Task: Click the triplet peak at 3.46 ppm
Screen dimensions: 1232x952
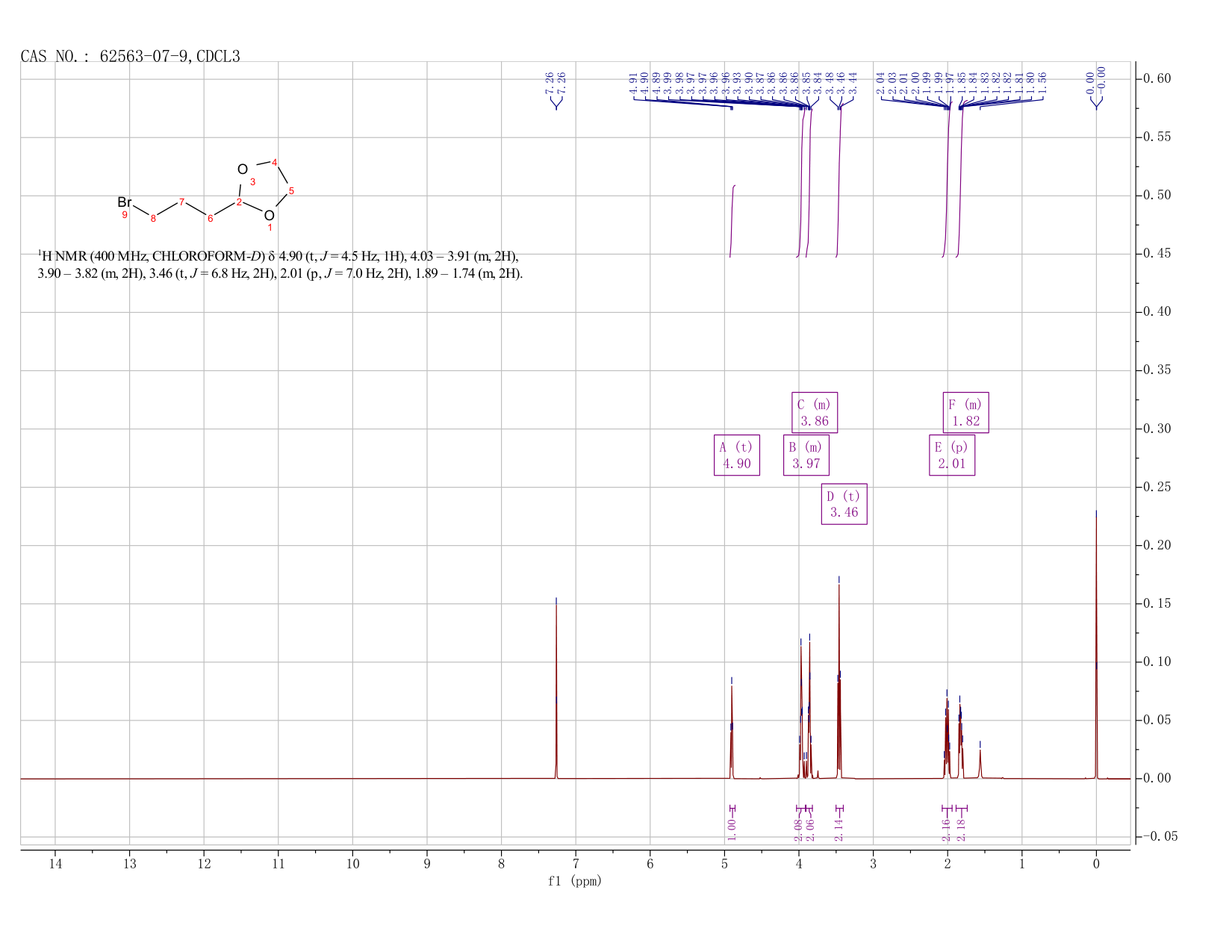Action: (839, 679)
